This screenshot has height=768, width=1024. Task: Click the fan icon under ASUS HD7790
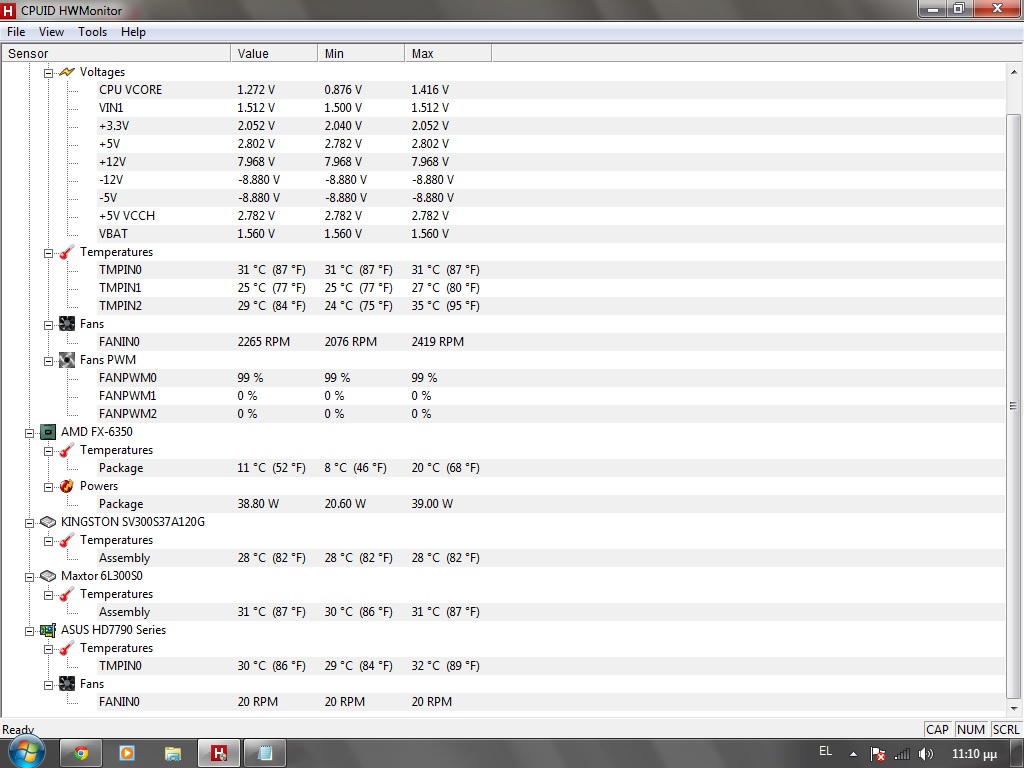click(x=67, y=684)
